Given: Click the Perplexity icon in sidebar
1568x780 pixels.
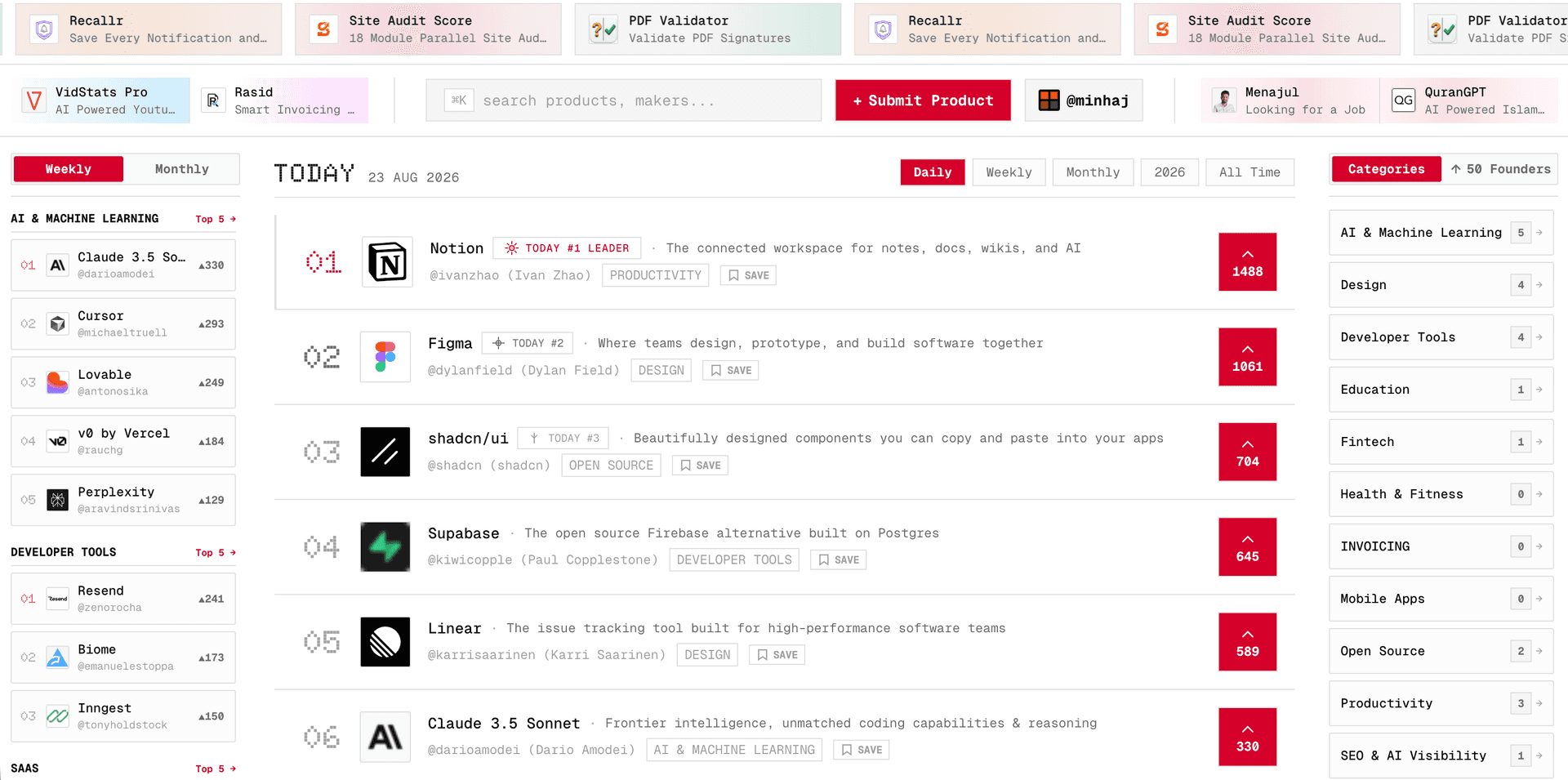Looking at the screenshot, I should point(57,501).
